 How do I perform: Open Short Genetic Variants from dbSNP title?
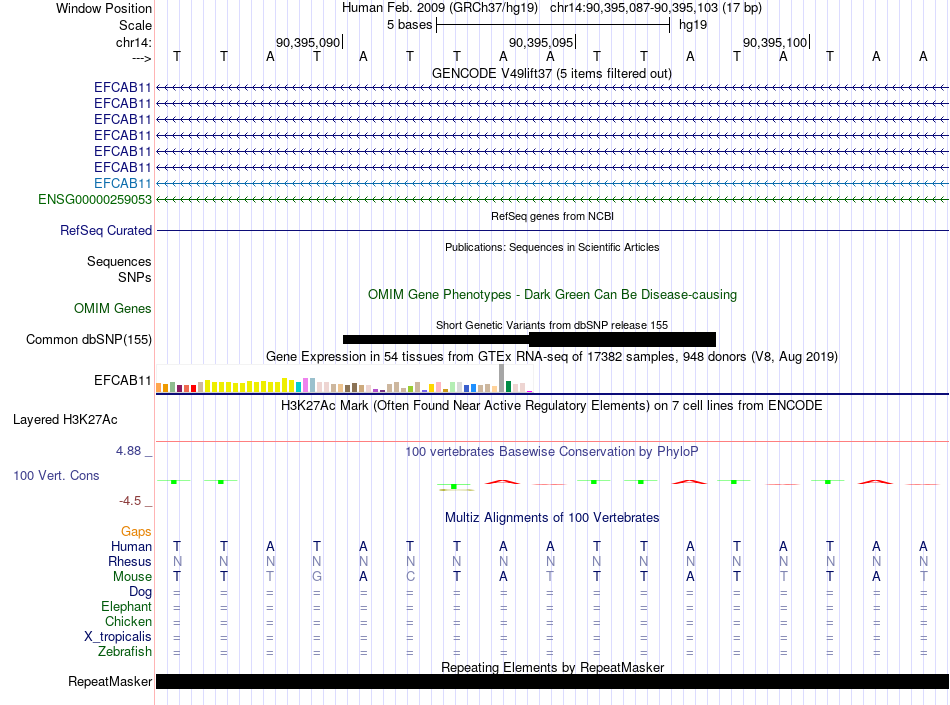pos(552,325)
